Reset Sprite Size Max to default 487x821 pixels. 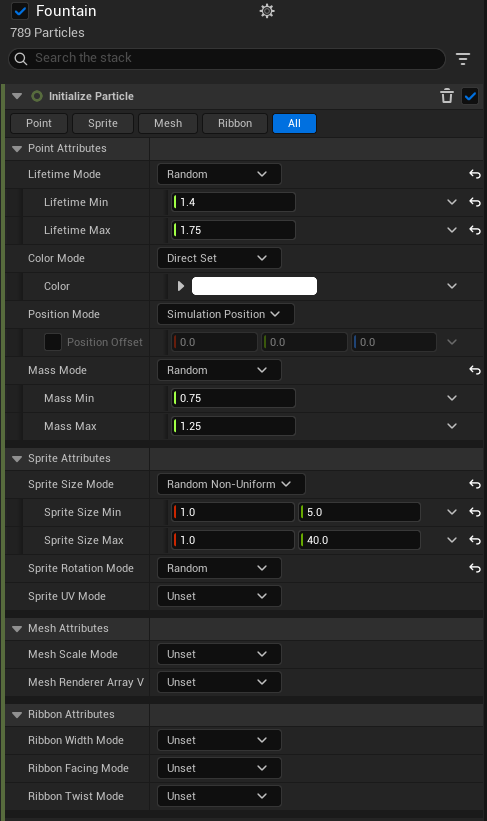point(474,540)
